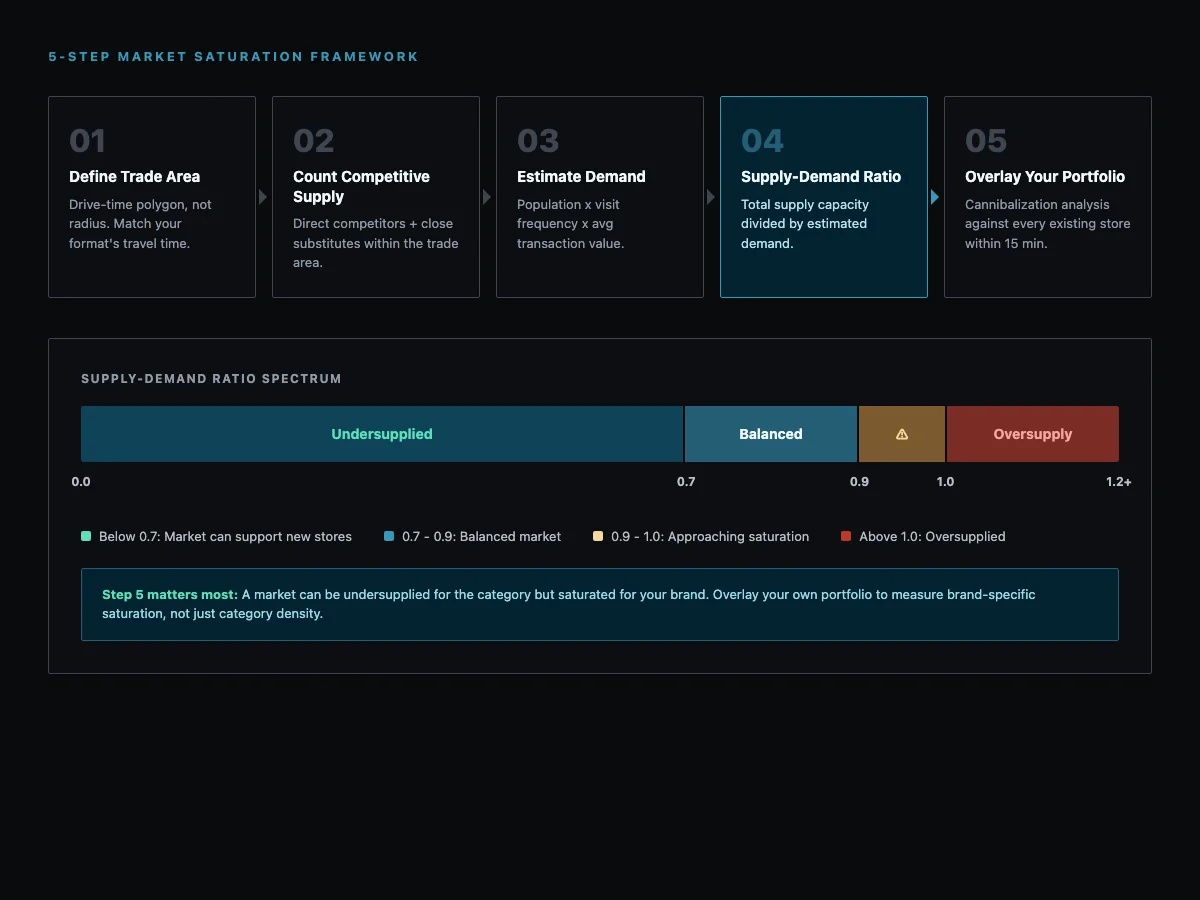
Task: Click the arrow between steps 03 and 04
Action: (x=711, y=197)
